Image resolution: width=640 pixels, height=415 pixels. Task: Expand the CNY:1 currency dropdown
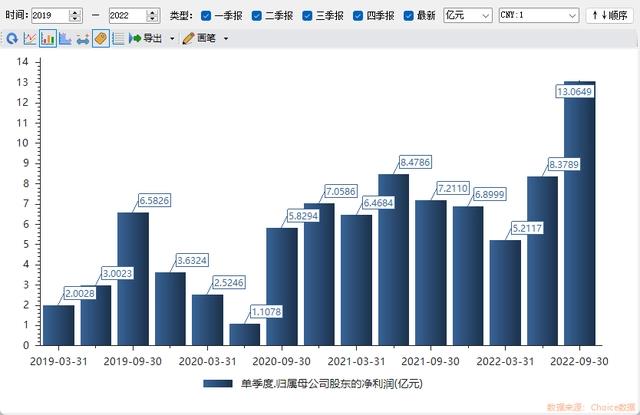tap(539, 16)
